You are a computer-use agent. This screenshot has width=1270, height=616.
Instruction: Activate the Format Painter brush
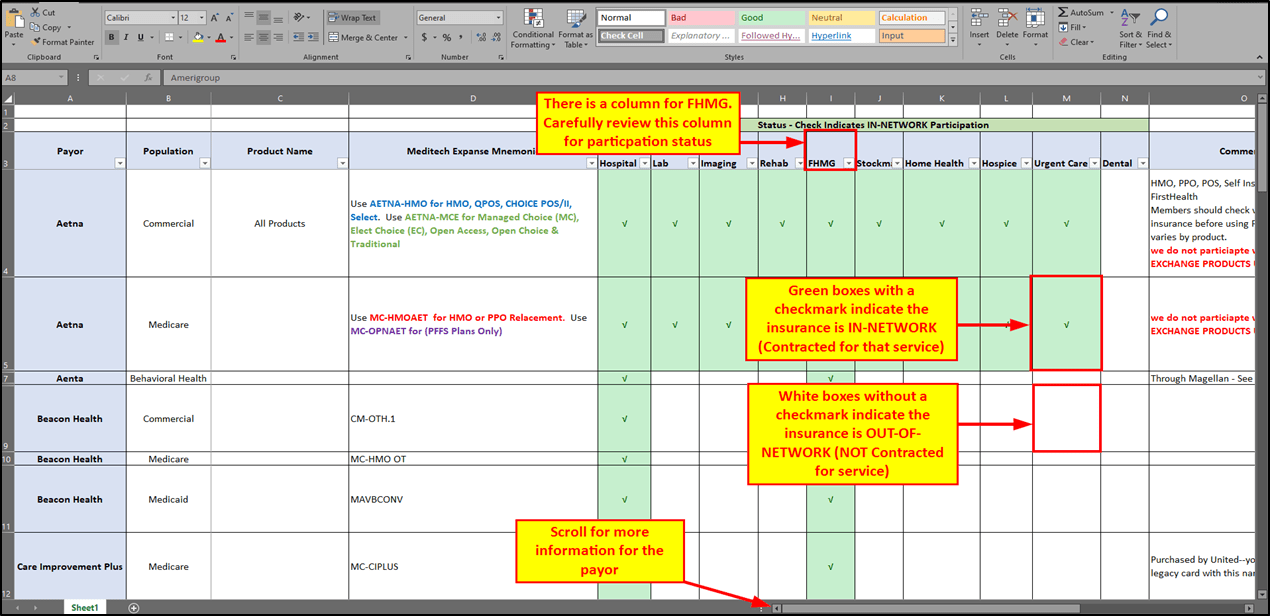(62, 42)
